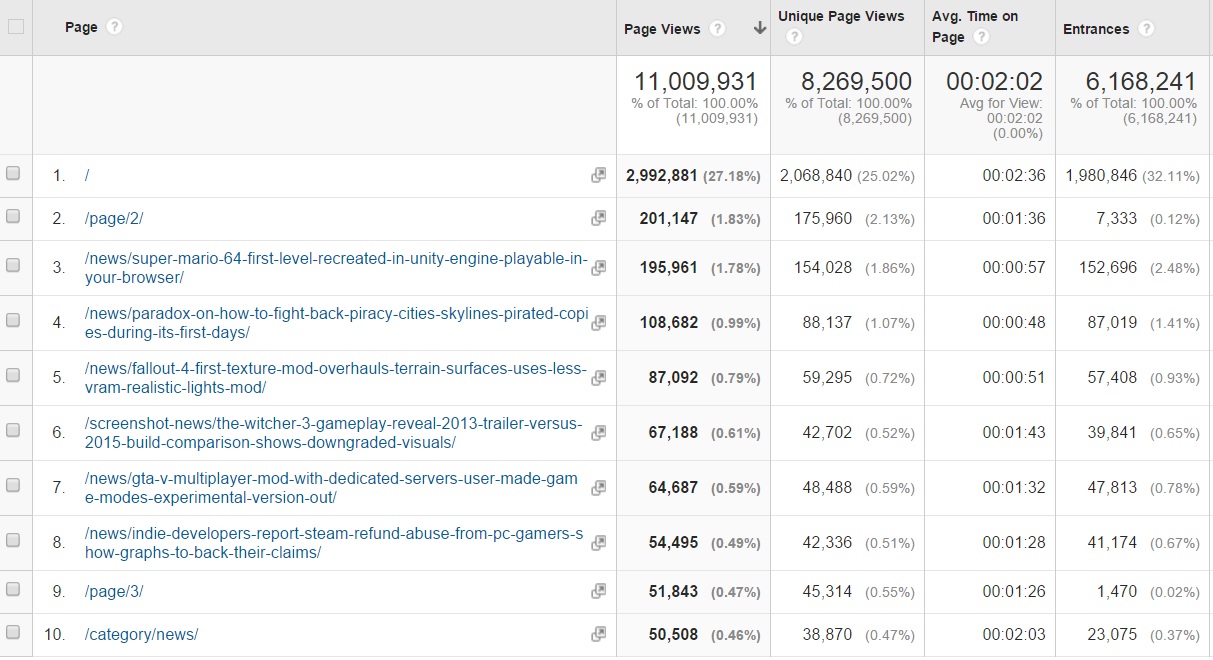Sort by Avg. Time on Page header

point(973,17)
